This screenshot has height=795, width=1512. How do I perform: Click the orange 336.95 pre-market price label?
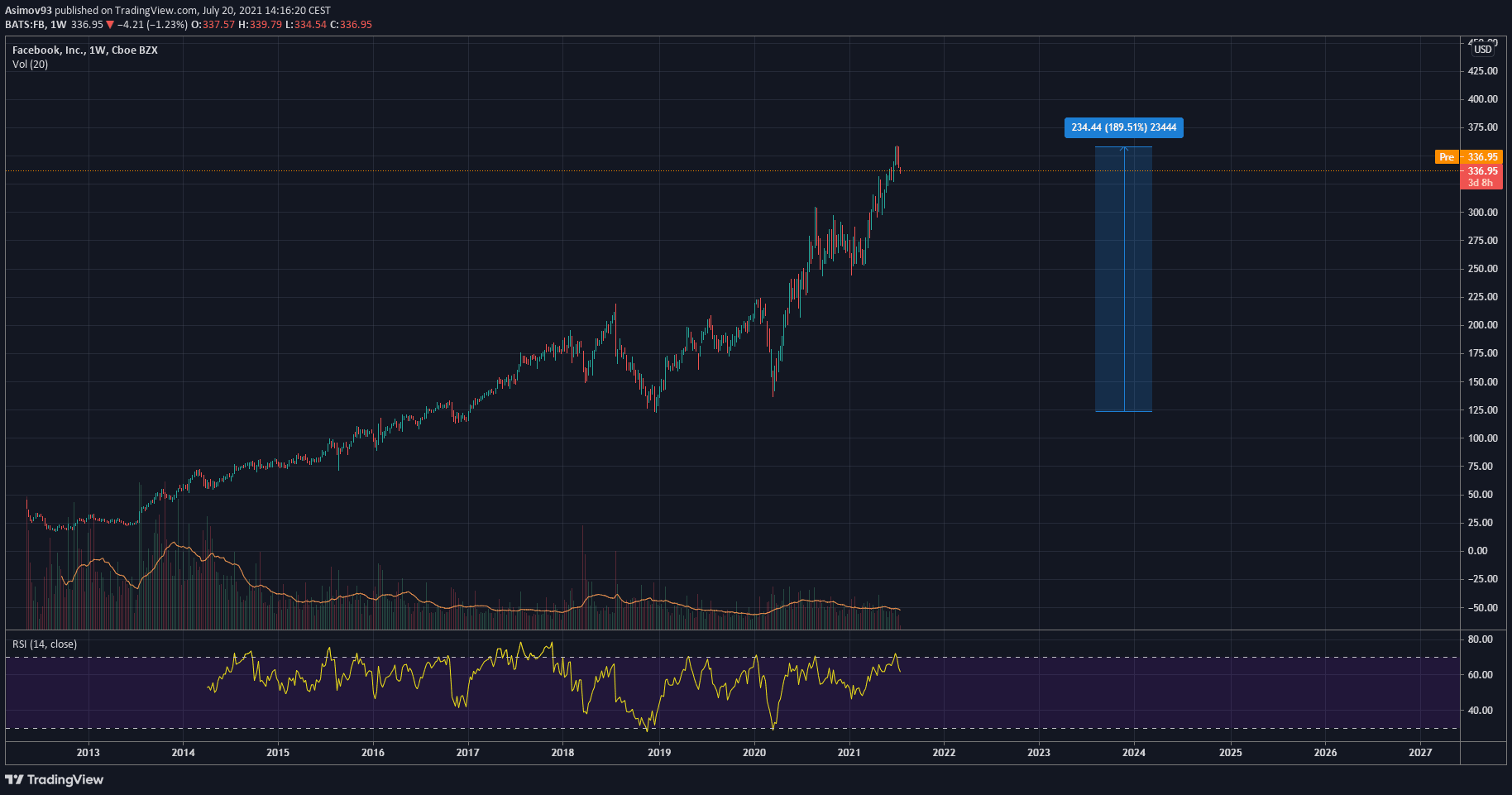pos(1482,157)
